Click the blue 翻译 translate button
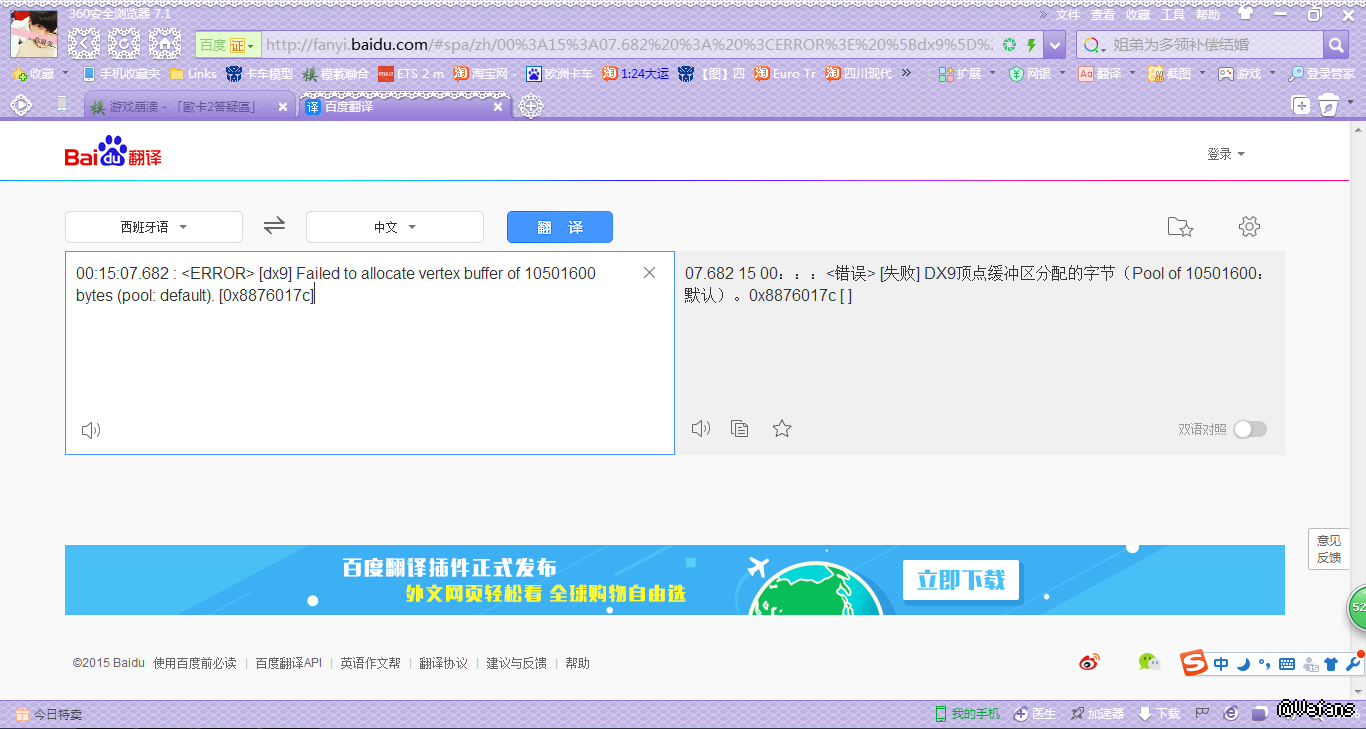The height and width of the screenshot is (729, 1366). tap(559, 227)
